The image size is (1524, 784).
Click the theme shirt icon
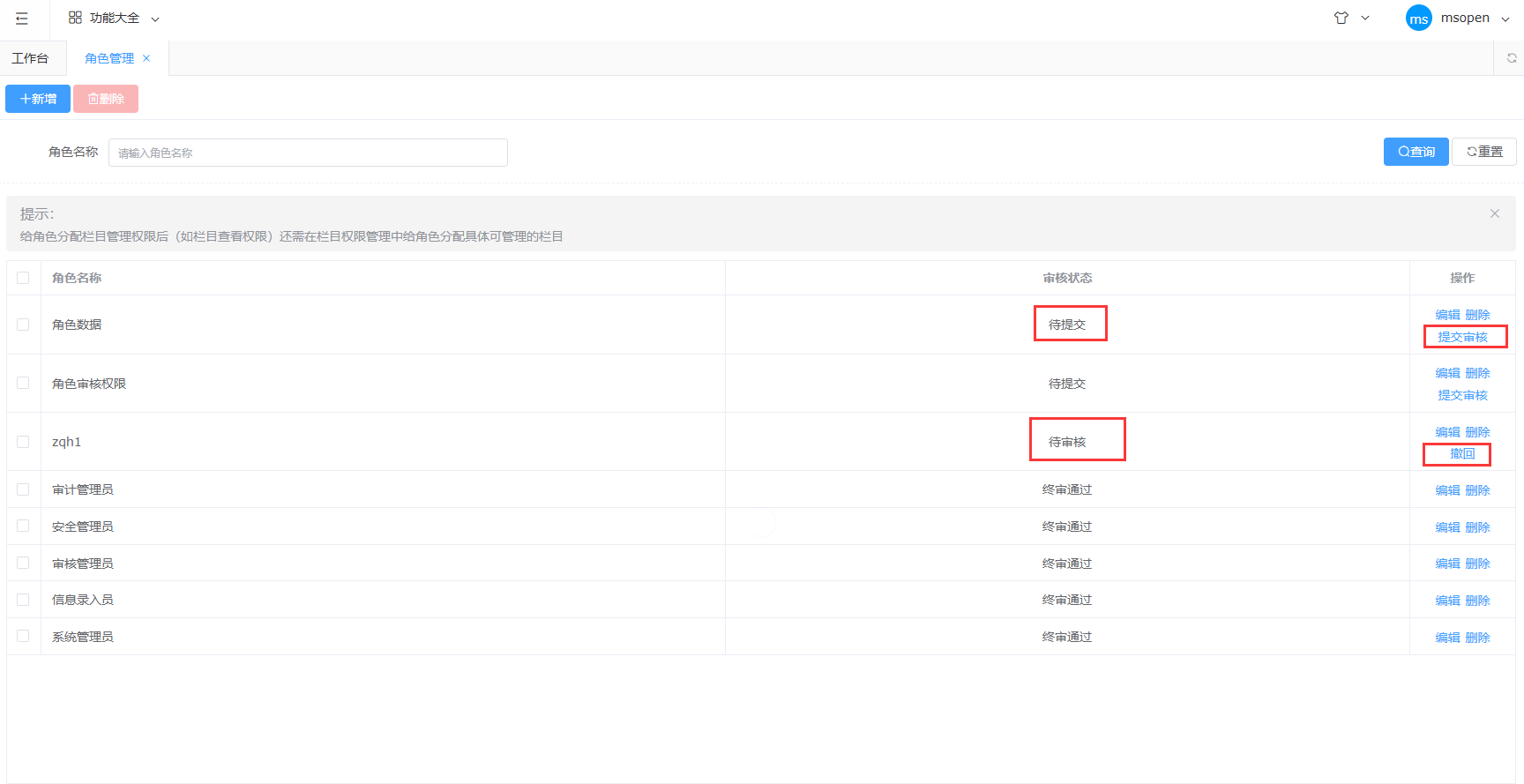click(1341, 18)
